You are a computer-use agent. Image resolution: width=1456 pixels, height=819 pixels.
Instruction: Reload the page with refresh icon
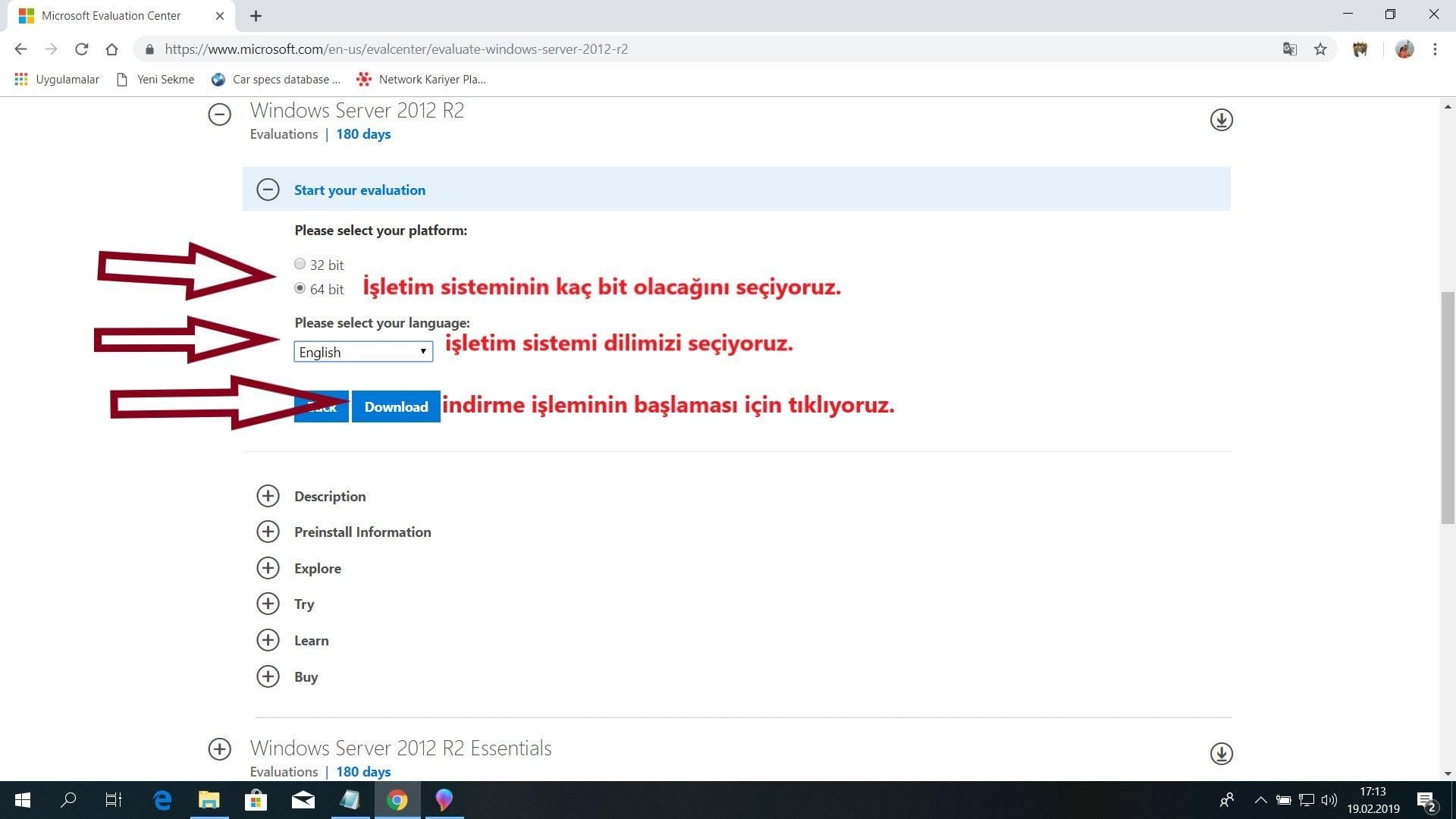[x=81, y=49]
